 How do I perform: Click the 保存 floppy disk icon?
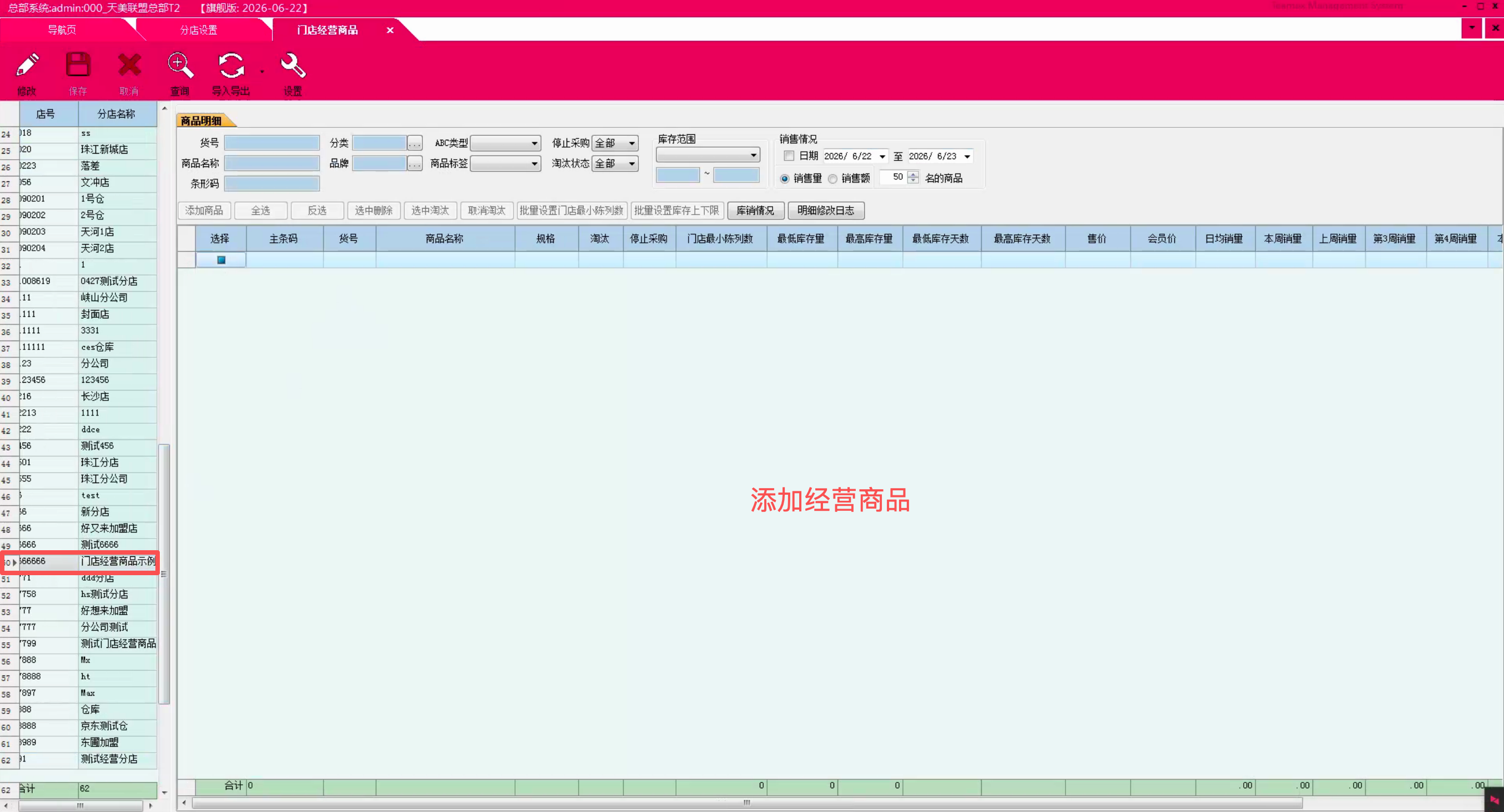pyautogui.click(x=78, y=65)
